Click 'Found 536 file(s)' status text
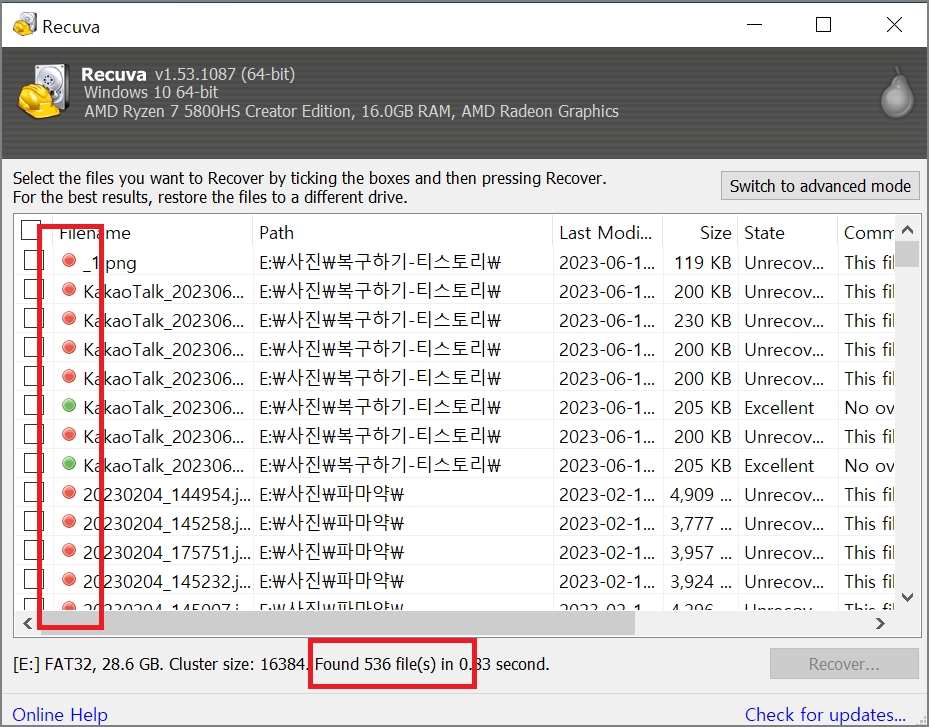This screenshot has width=929, height=727. coord(375,664)
